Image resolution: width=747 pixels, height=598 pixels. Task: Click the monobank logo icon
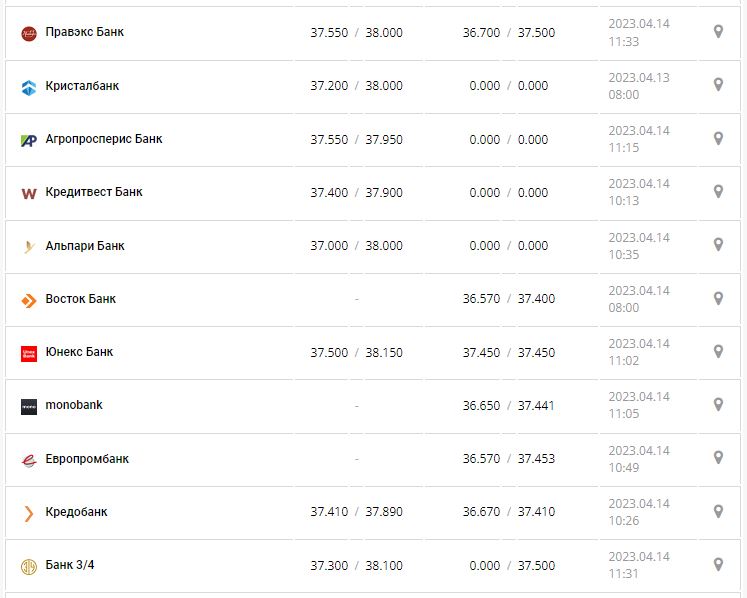pyautogui.click(x=28, y=406)
